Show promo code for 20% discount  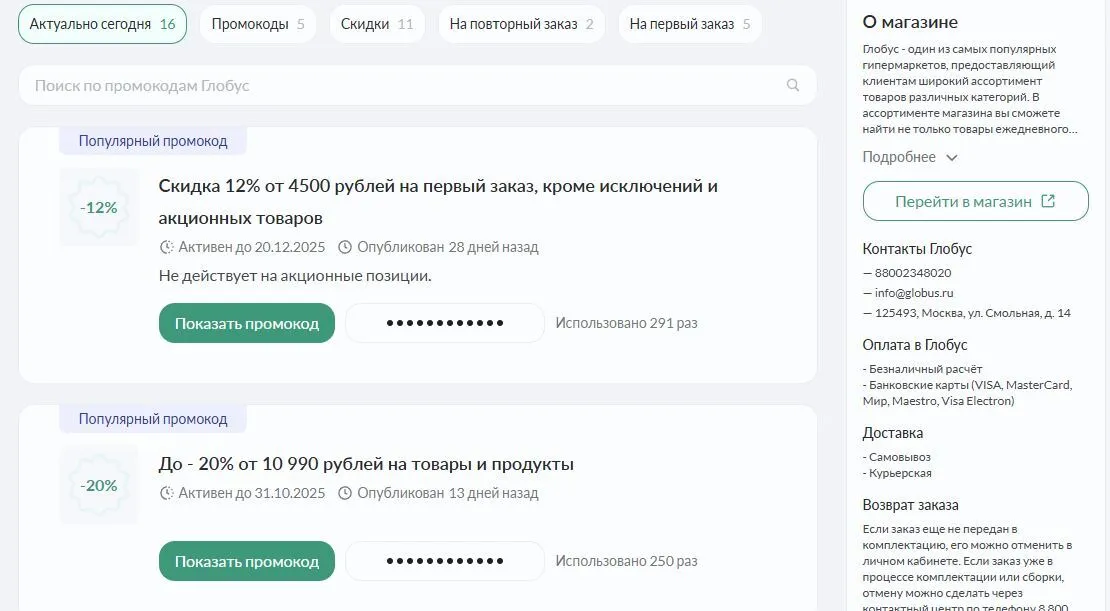246,561
